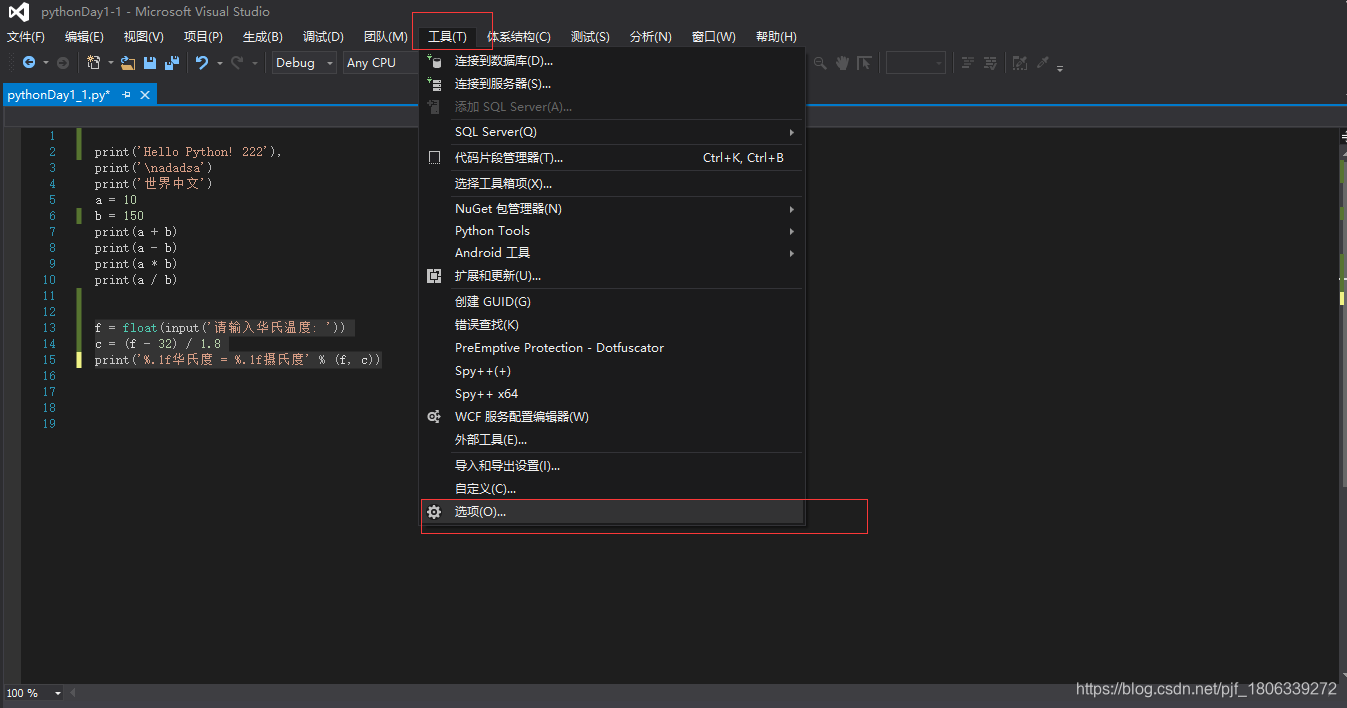
Task: Open the 调试(D) menu
Action: coord(322,36)
